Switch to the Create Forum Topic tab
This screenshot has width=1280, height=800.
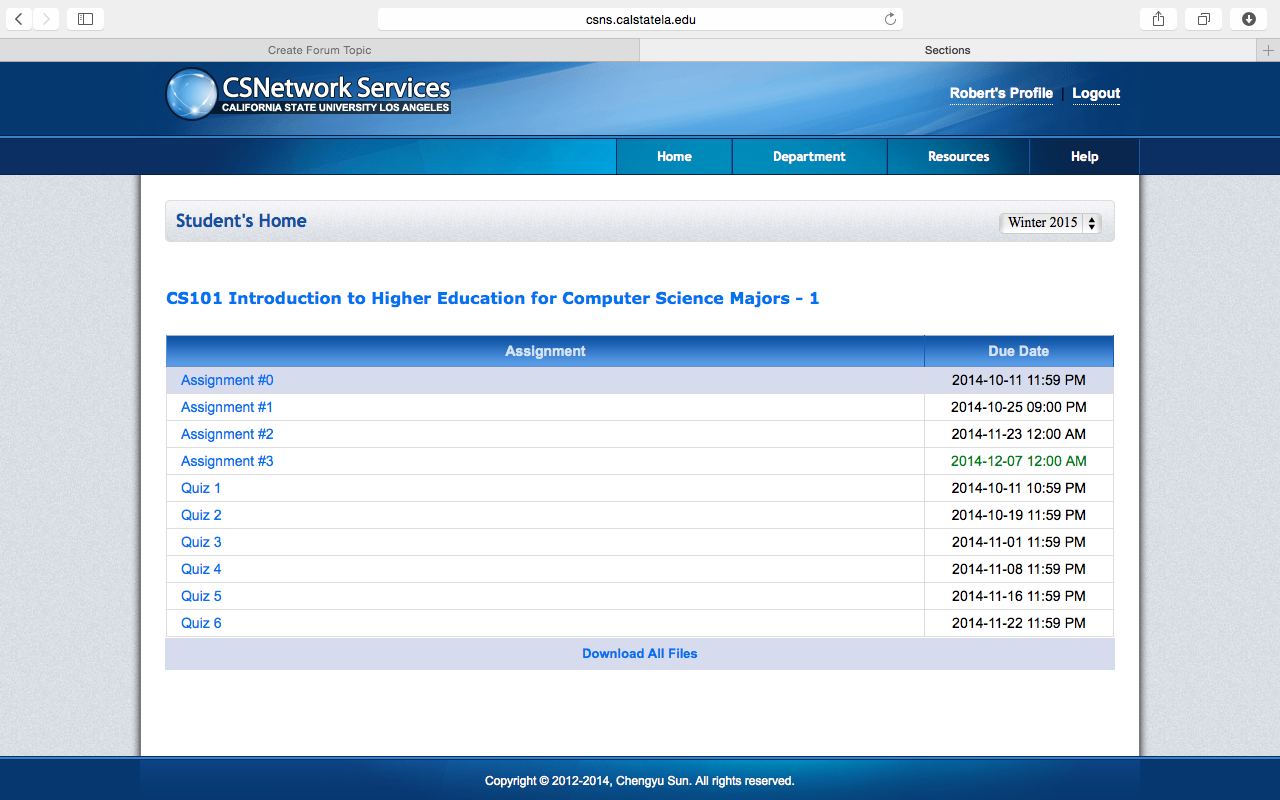point(319,50)
